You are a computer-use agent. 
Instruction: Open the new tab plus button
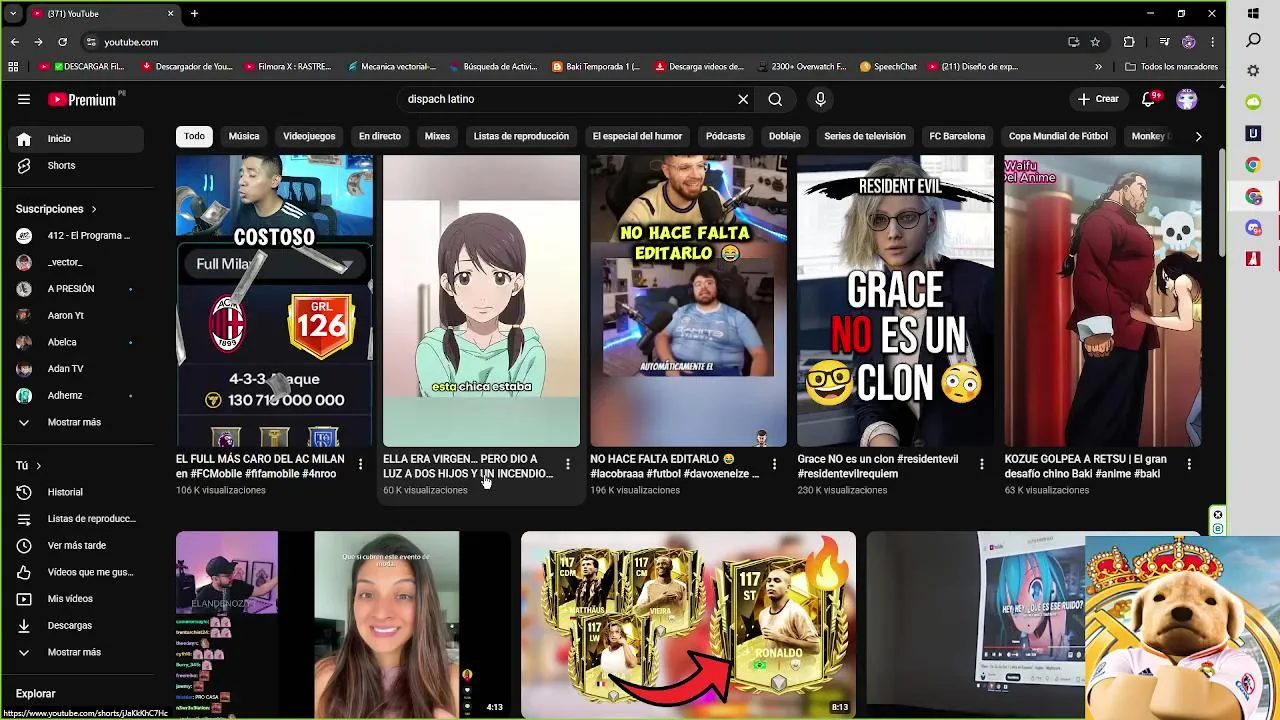(194, 14)
